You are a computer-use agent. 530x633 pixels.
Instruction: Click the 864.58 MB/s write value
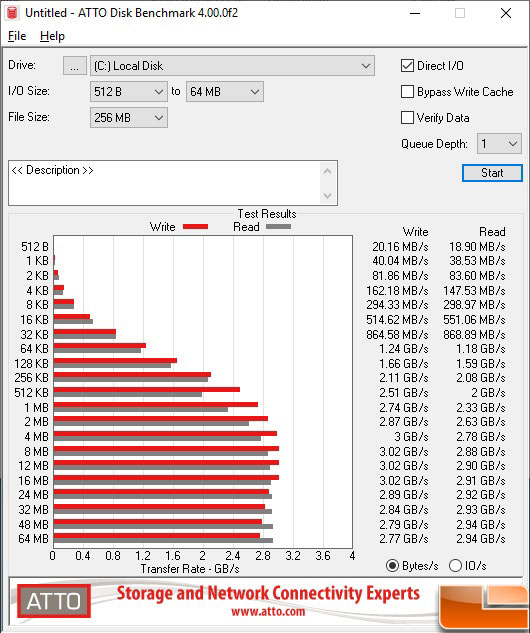397,335
